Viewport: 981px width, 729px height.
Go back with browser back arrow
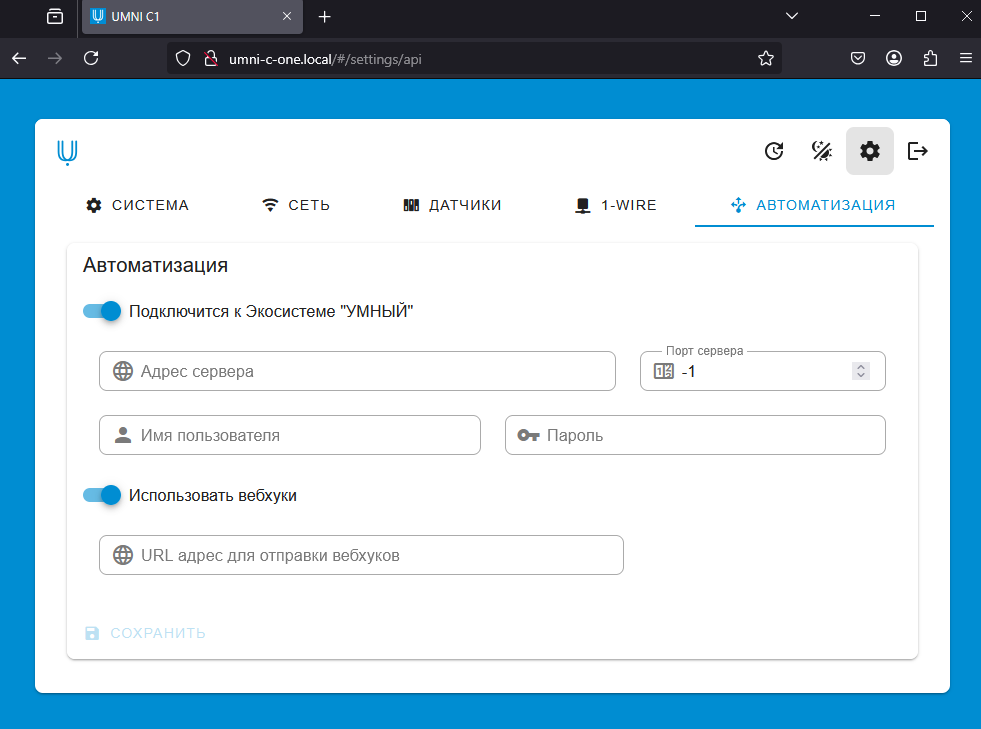pos(19,59)
